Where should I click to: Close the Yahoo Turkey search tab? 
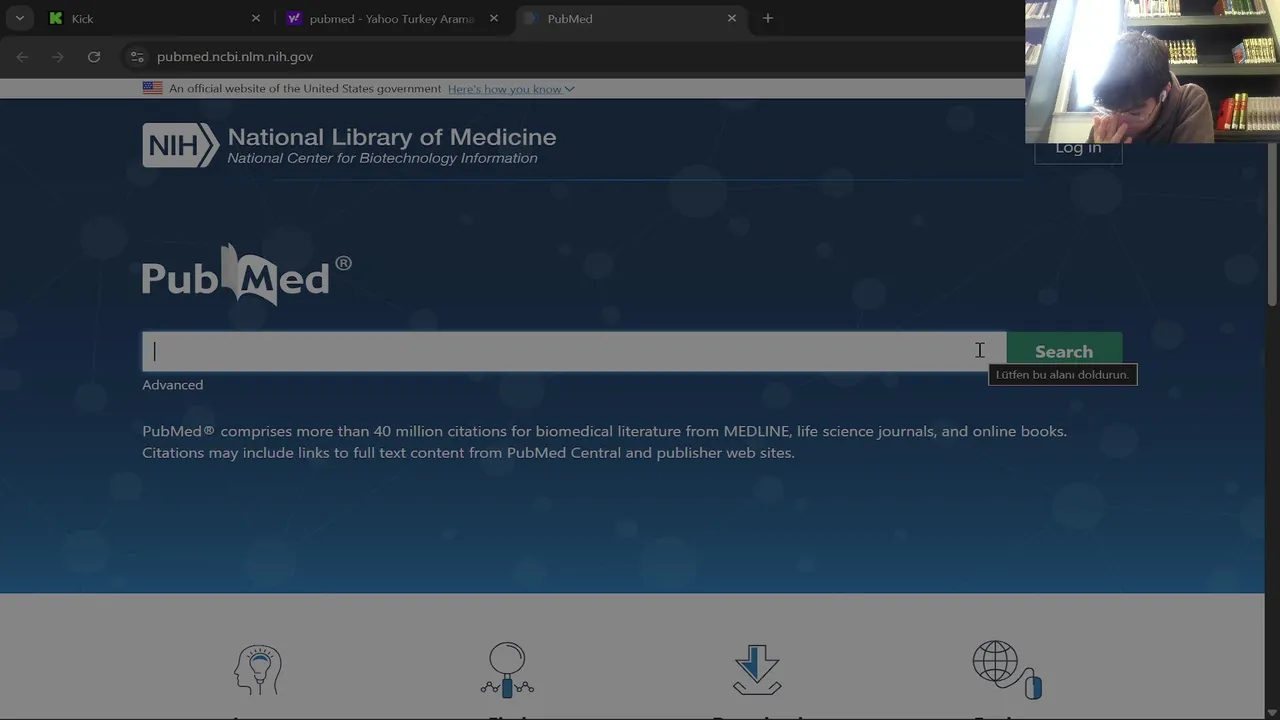[x=493, y=18]
